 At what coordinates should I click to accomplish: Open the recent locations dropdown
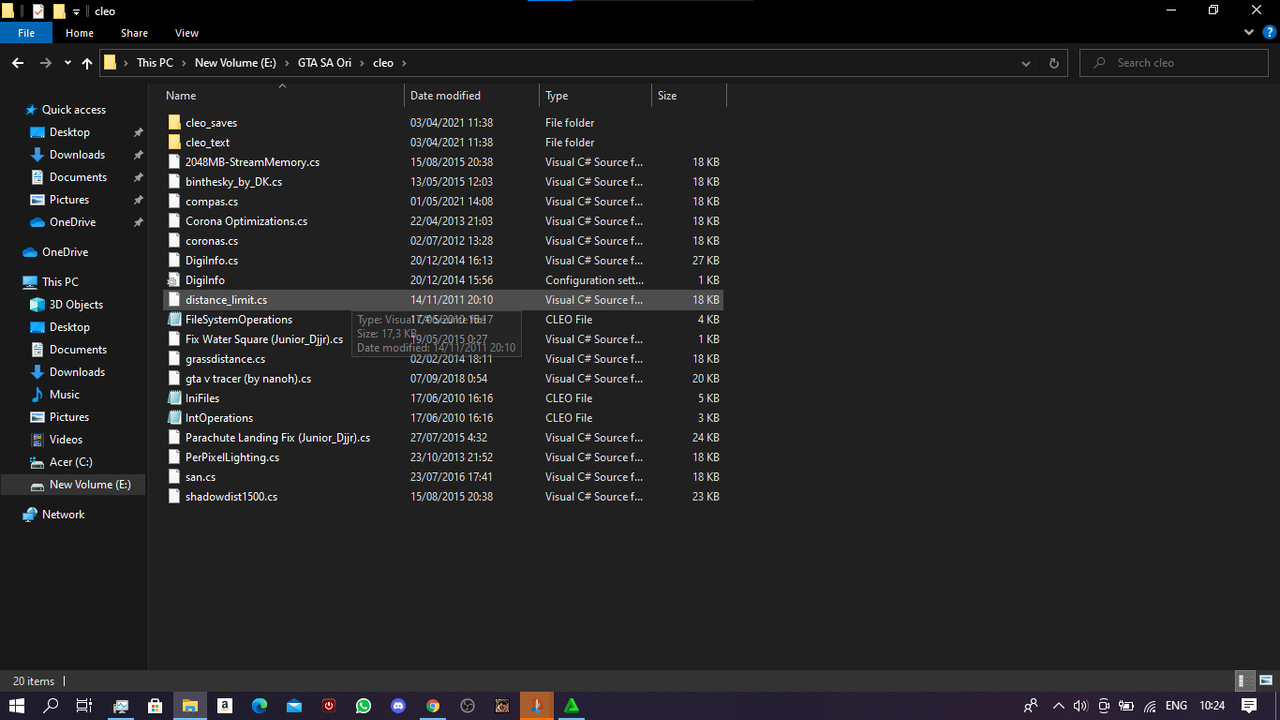67,63
